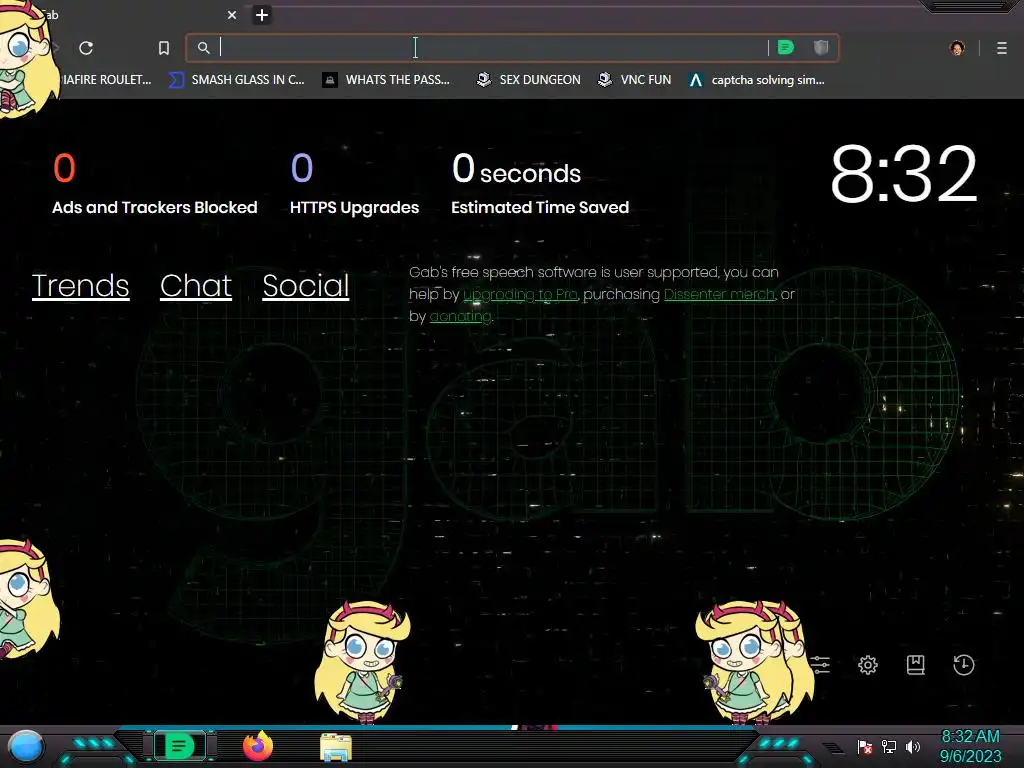Launch Firefox from the taskbar

(x=258, y=746)
